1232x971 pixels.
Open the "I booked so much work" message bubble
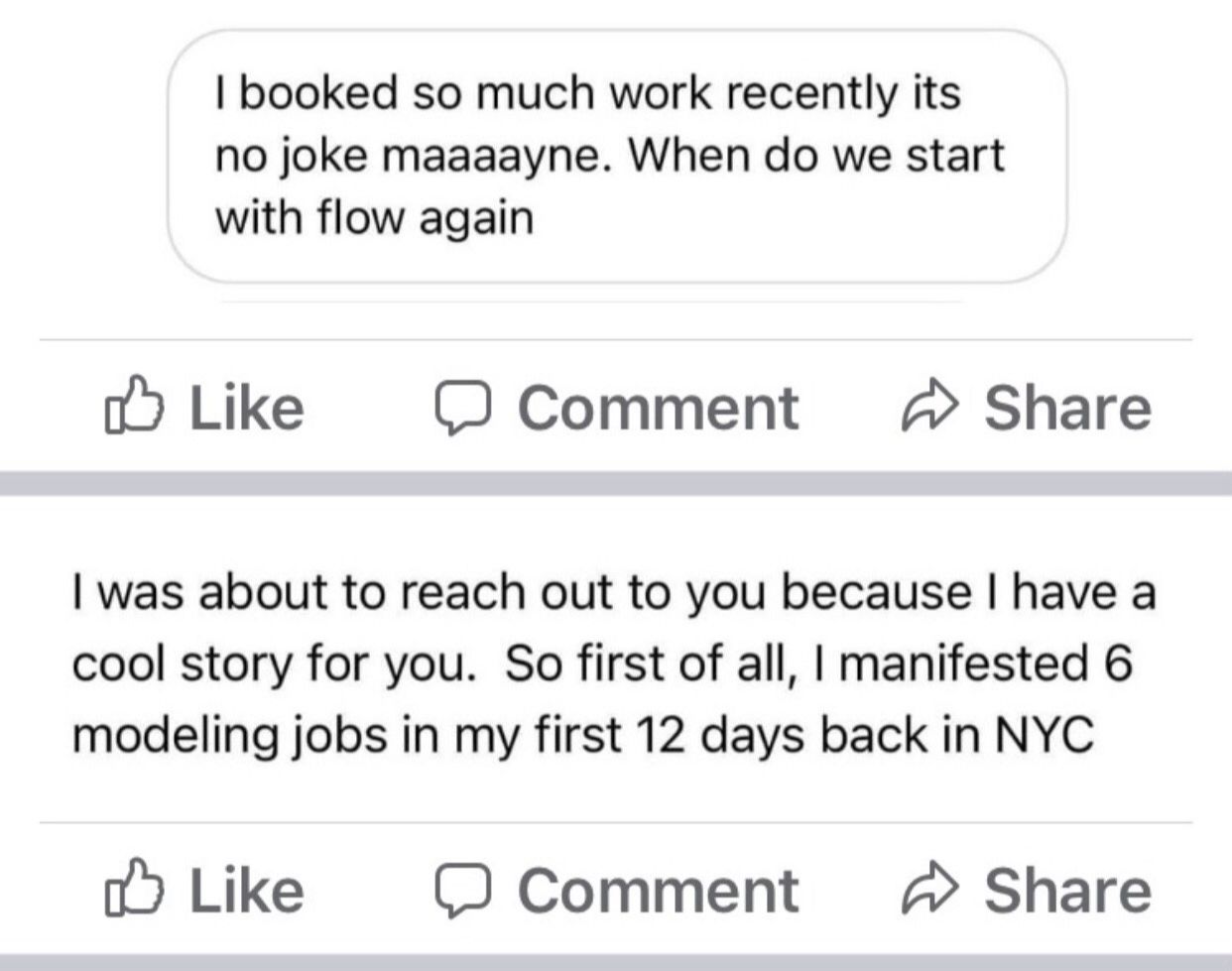(616, 156)
